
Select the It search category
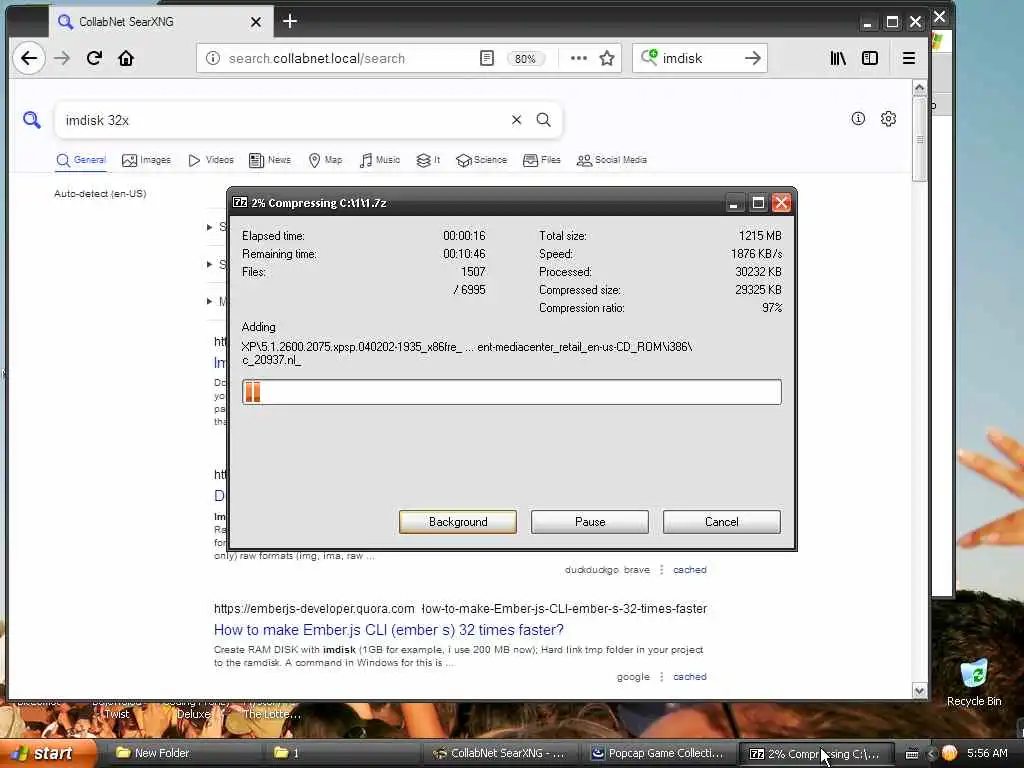click(x=428, y=160)
